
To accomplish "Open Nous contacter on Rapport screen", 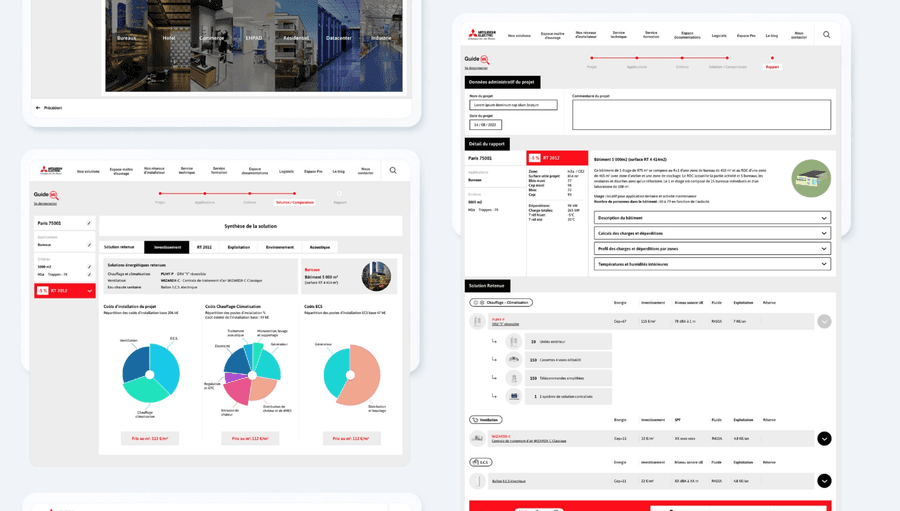I will tap(799, 35).
